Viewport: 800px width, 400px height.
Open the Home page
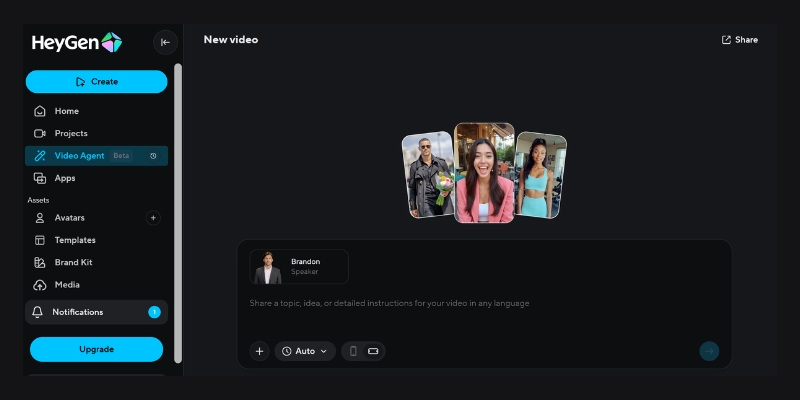[96, 111]
